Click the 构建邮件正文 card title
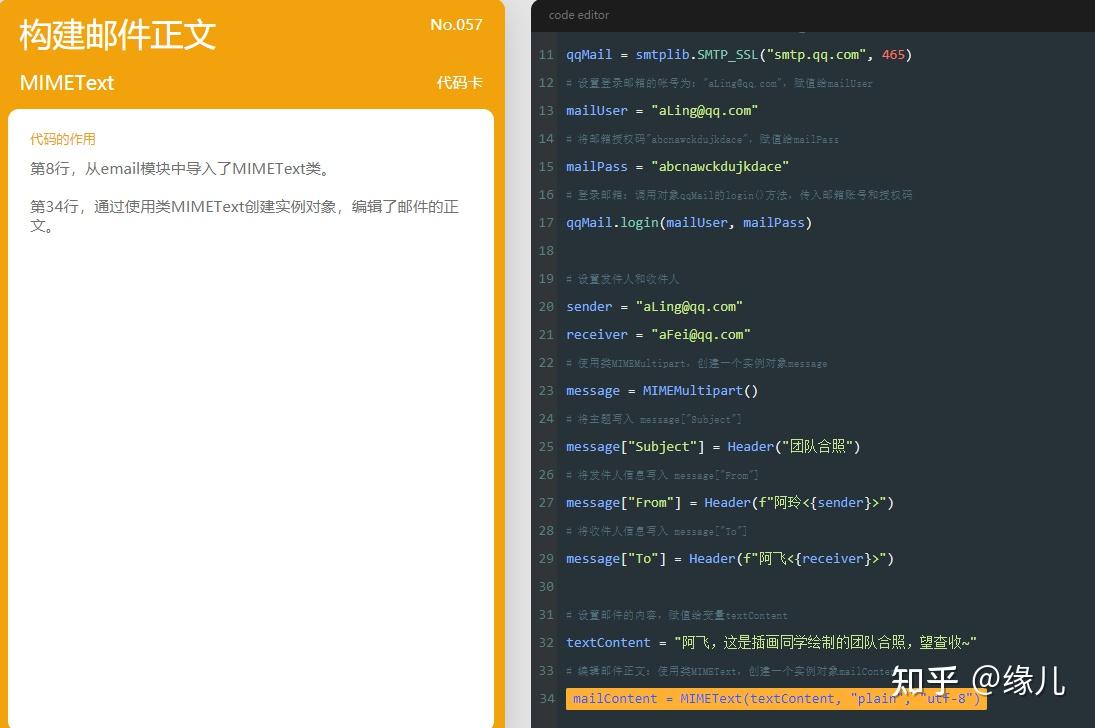The image size is (1095, 728). (116, 34)
